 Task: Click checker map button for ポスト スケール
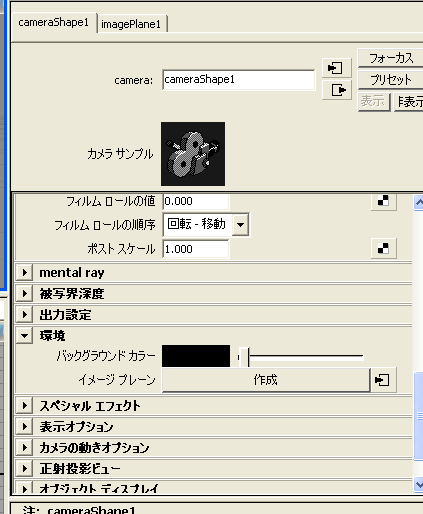[x=383, y=248]
